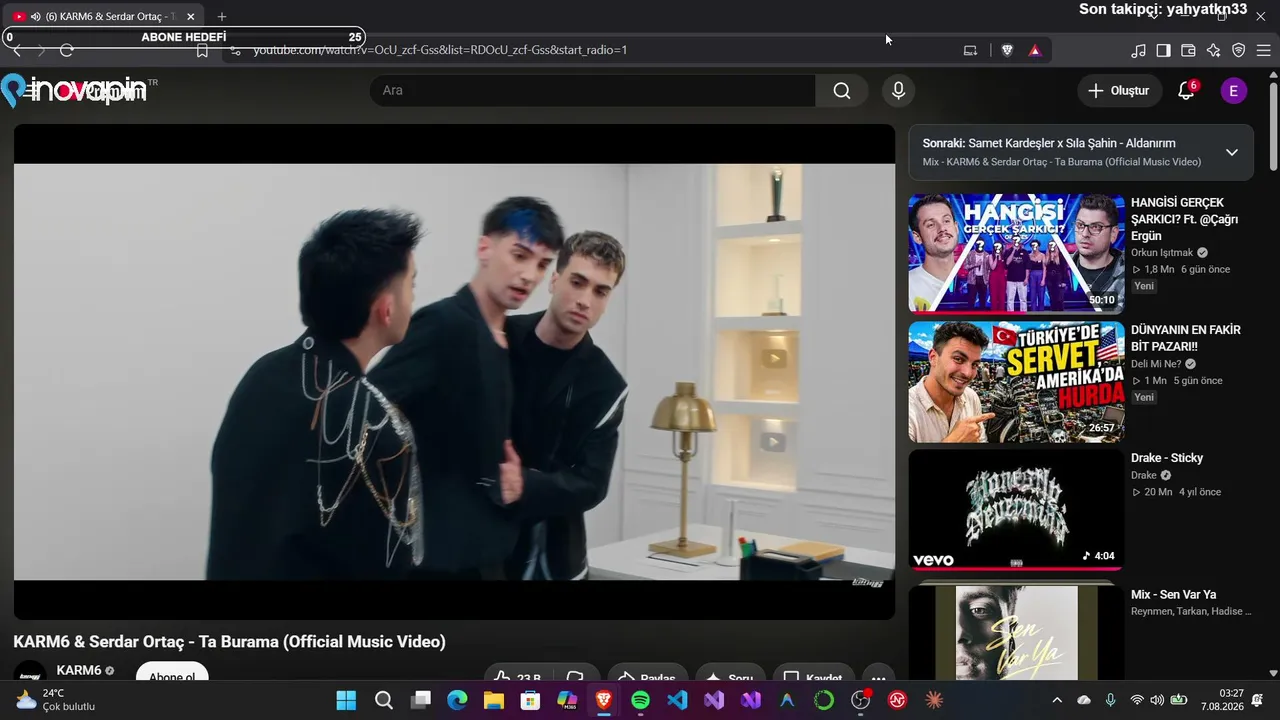This screenshot has width=1280, height=720.
Task: Open Brave Shields lion icon in address bar
Action: (x=1007, y=50)
